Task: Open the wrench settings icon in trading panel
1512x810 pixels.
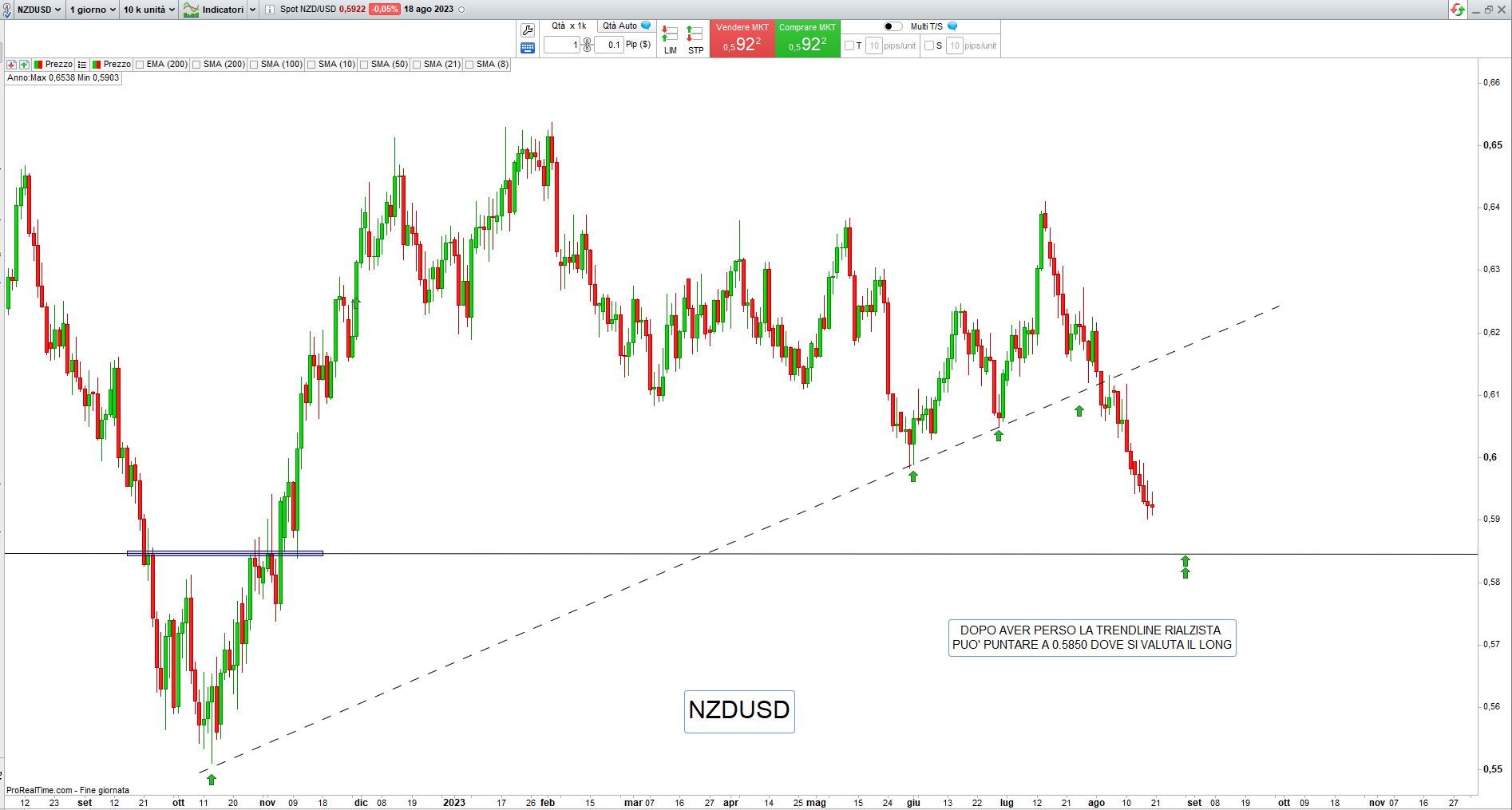Action: tap(527, 30)
